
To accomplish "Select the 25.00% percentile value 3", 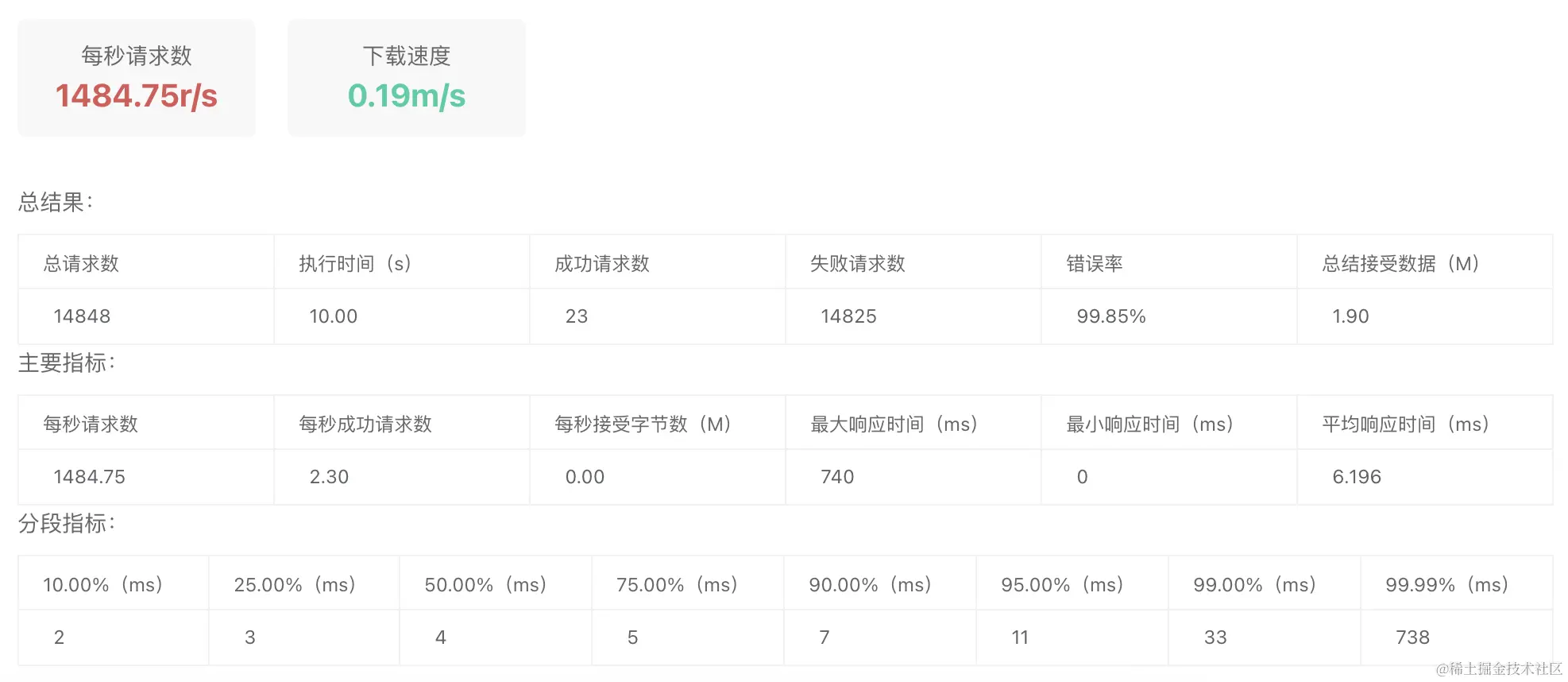I will (x=250, y=637).
